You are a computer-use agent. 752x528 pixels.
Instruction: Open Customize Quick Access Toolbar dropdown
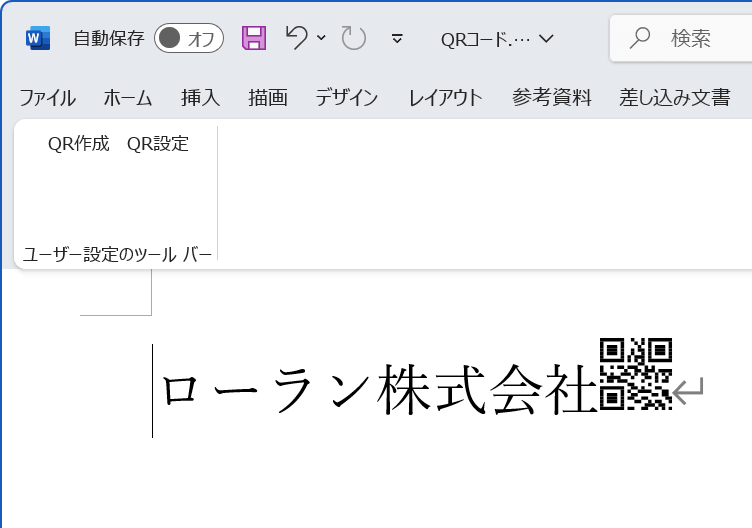click(x=397, y=38)
